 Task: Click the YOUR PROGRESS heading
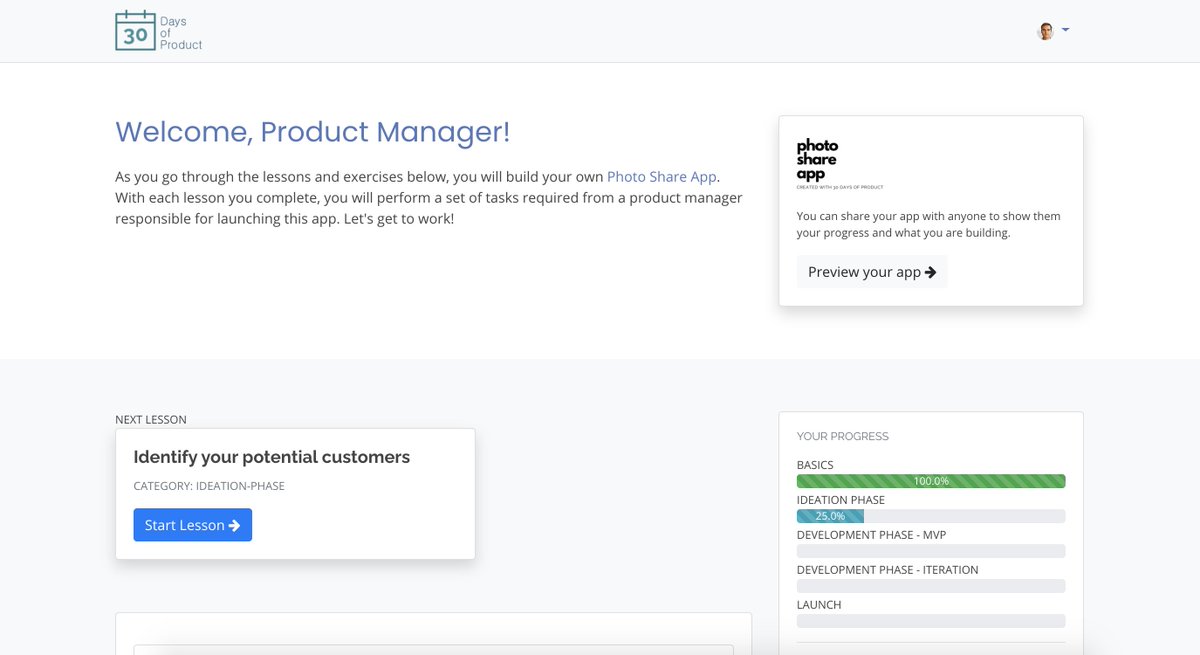843,436
